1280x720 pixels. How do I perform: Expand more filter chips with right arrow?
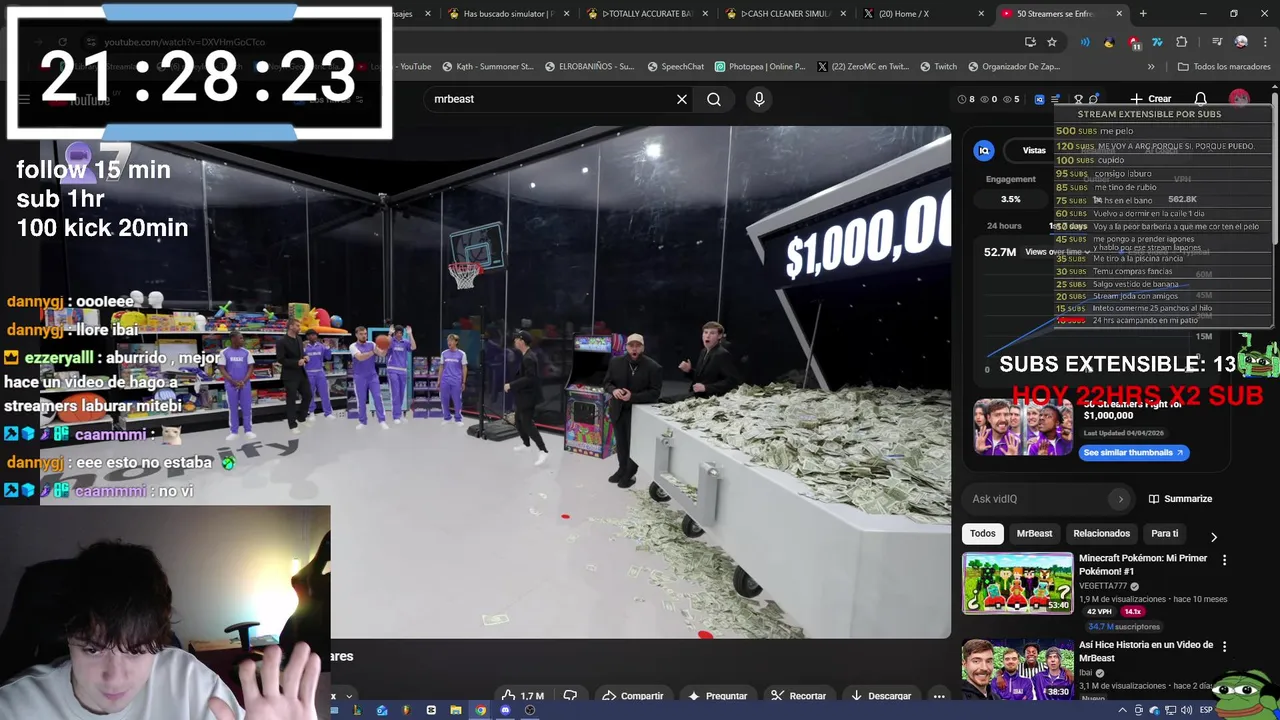pyautogui.click(x=1213, y=537)
